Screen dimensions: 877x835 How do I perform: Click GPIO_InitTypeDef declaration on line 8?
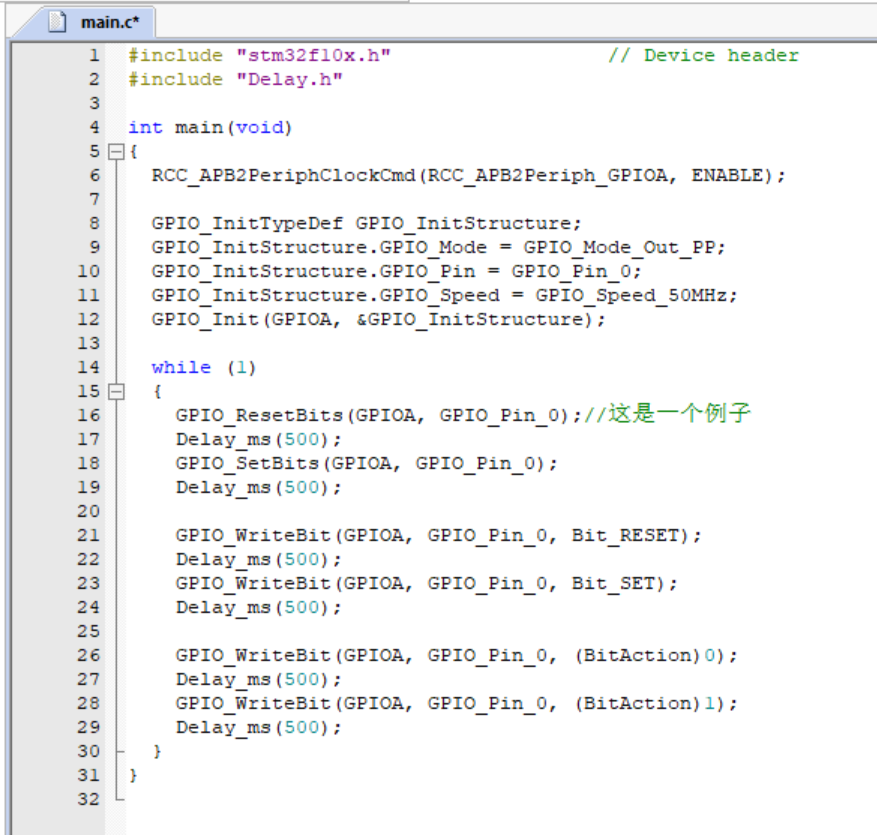pos(366,224)
